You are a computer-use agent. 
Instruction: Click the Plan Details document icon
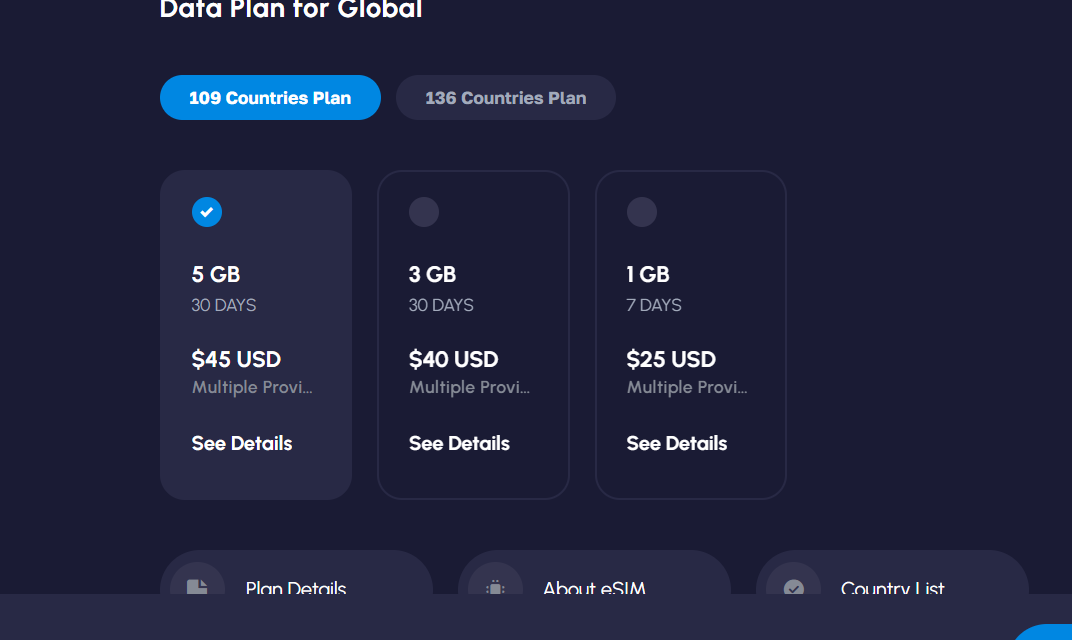[x=197, y=586]
